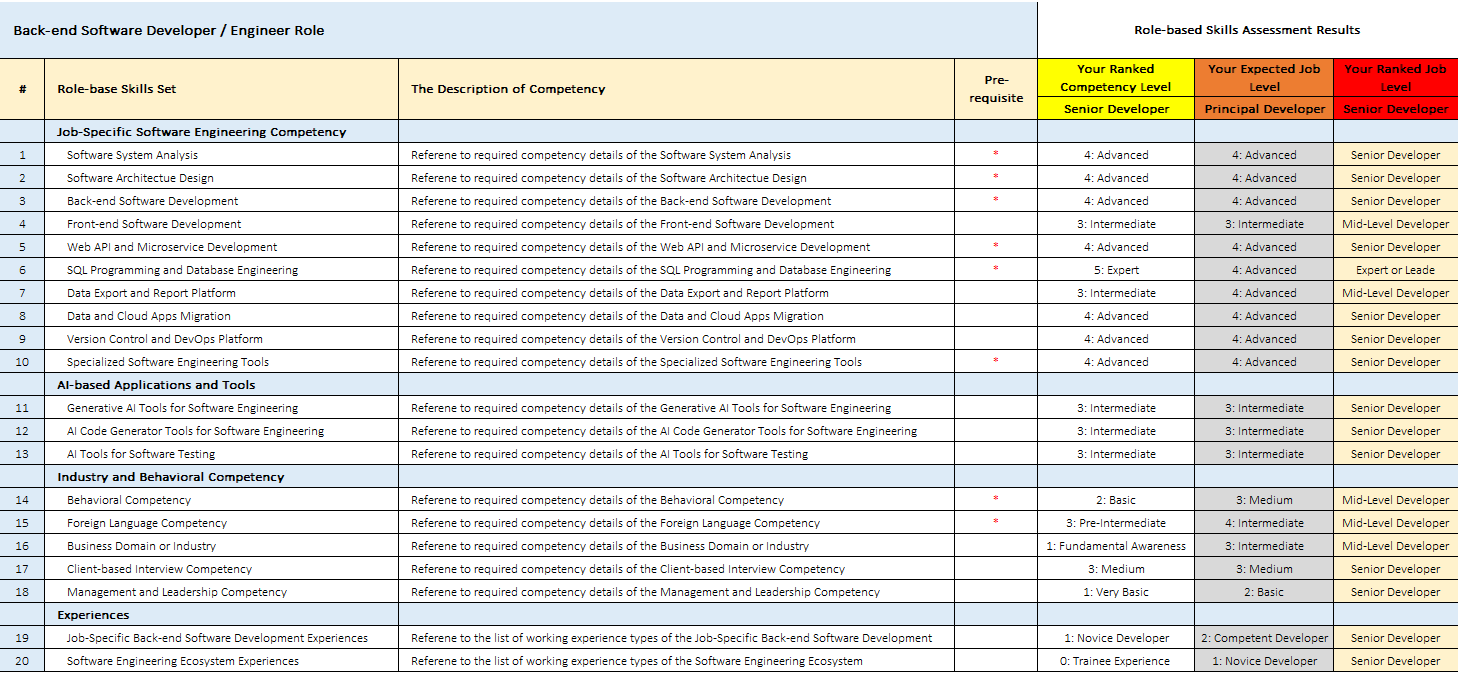Click the Back-end Software Developer / Engineer Role title

(168, 30)
